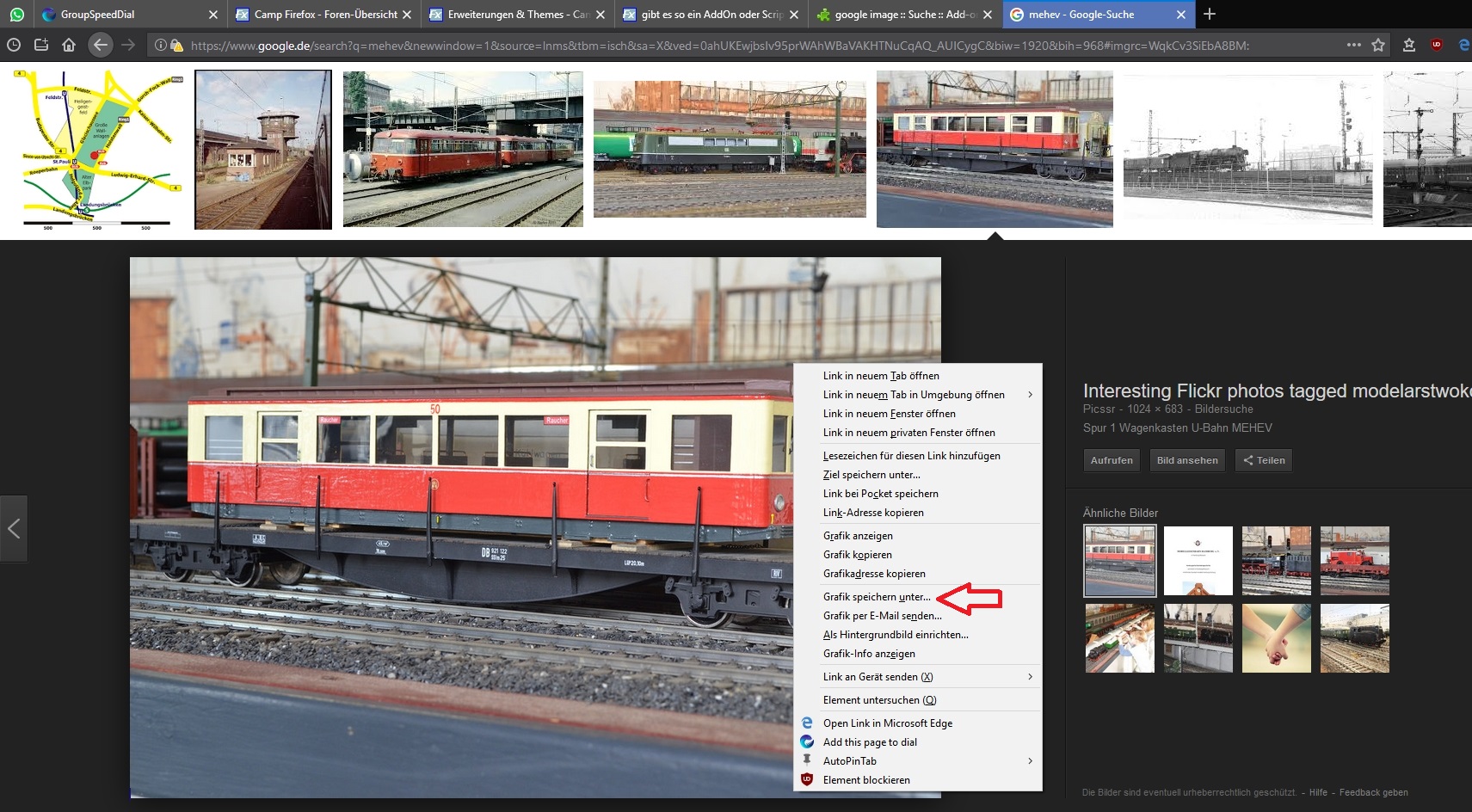Close the GroupSpeedDial tab
Viewport: 1472px width, 812px height.
coord(213,15)
